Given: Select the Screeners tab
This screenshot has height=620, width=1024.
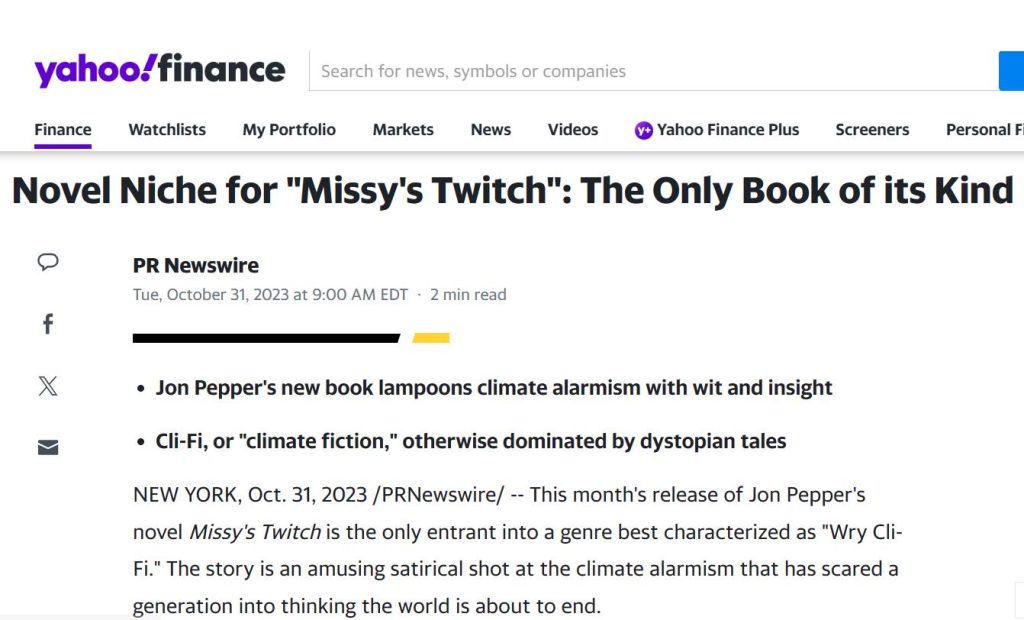Looking at the screenshot, I should pyautogui.click(x=872, y=130).
